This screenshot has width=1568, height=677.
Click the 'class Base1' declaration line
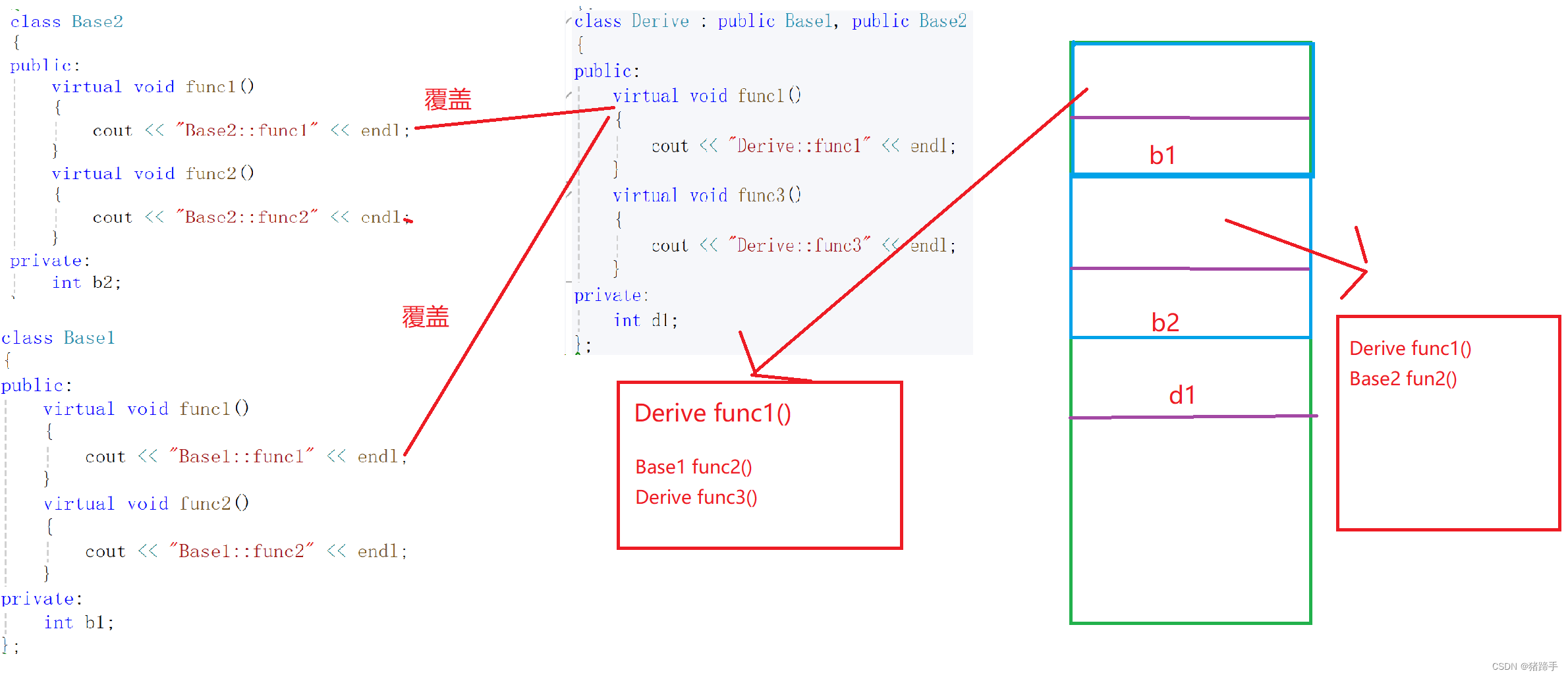[x=58, y=338]
